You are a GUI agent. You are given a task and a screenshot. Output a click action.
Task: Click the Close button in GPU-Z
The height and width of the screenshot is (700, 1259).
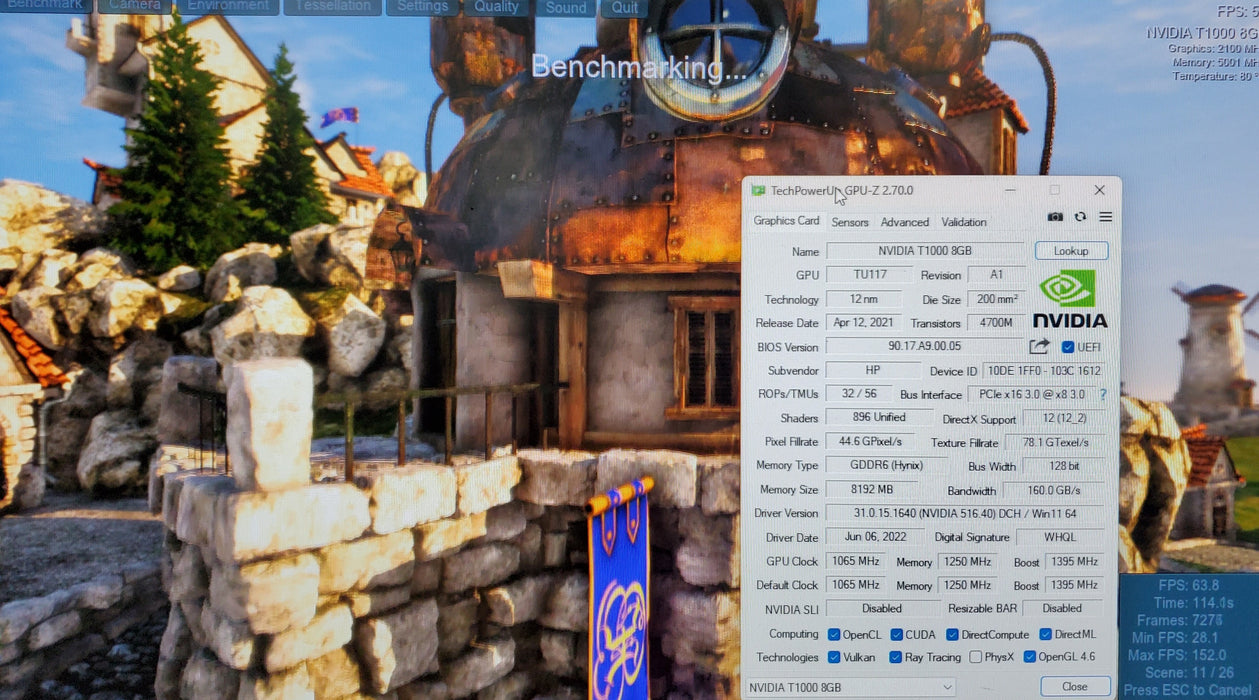tap(1075, 686)
